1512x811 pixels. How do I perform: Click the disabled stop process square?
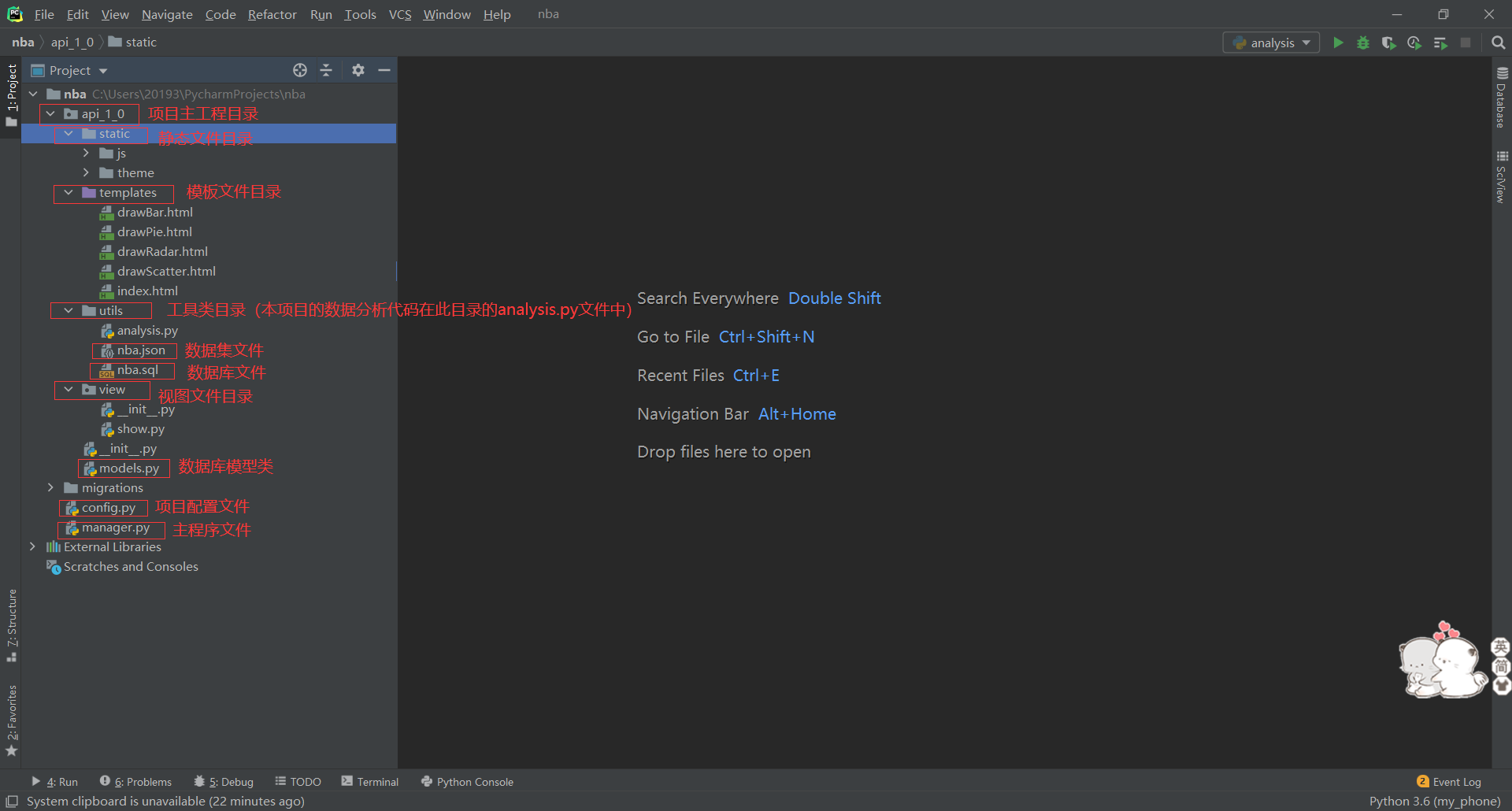point(1466,43)
